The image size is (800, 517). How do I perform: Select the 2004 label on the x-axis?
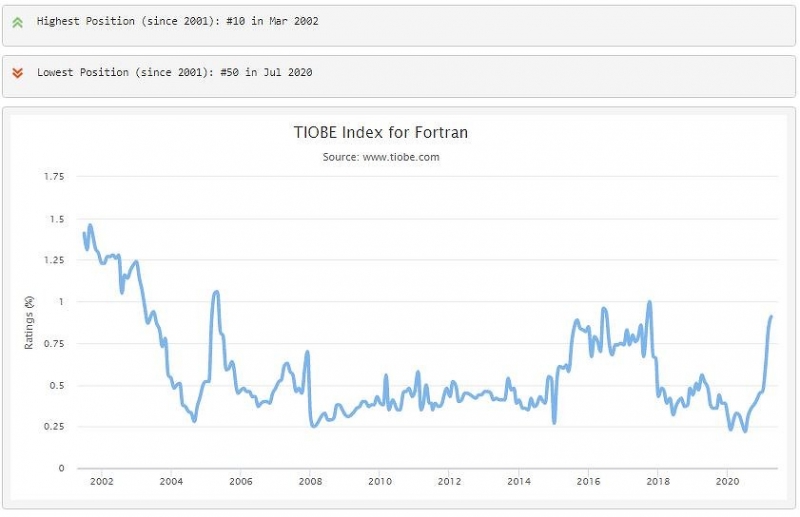pyautogui.click(x=170, y=482)
